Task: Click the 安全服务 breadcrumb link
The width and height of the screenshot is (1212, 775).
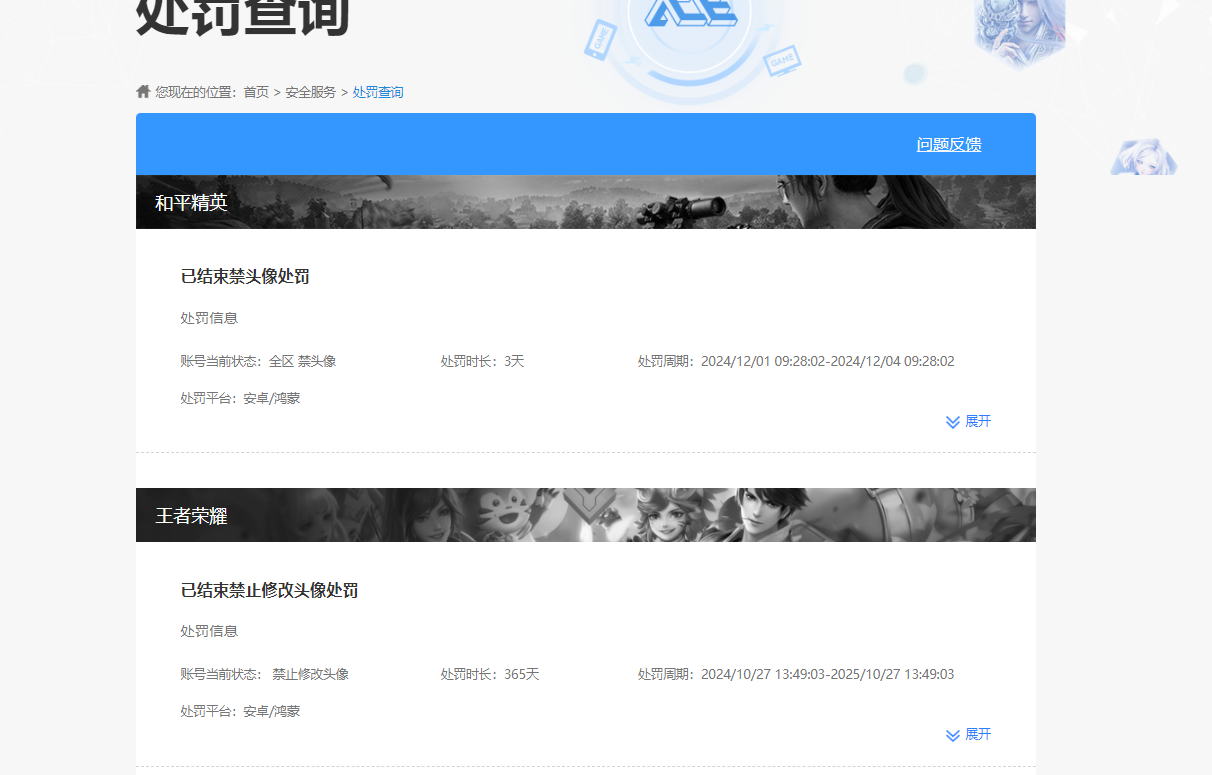Action: tap(309, 91)
